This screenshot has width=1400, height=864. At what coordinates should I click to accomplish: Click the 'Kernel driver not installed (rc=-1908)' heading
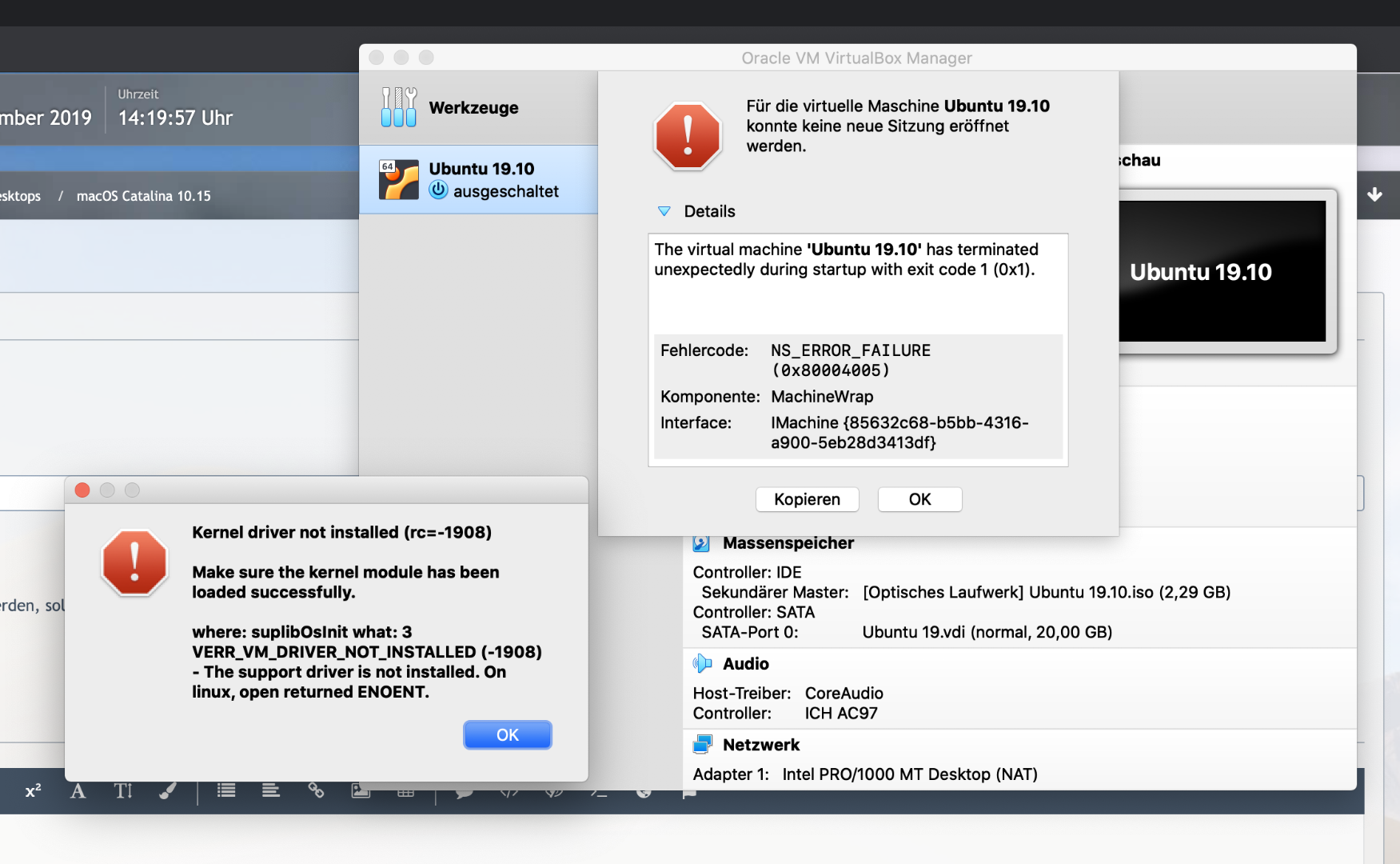pos(342,533)
